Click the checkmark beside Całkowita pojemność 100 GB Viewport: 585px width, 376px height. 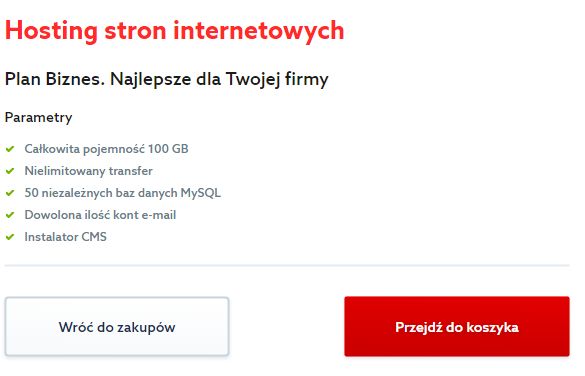pyautogui.click(x=10, y=149)
